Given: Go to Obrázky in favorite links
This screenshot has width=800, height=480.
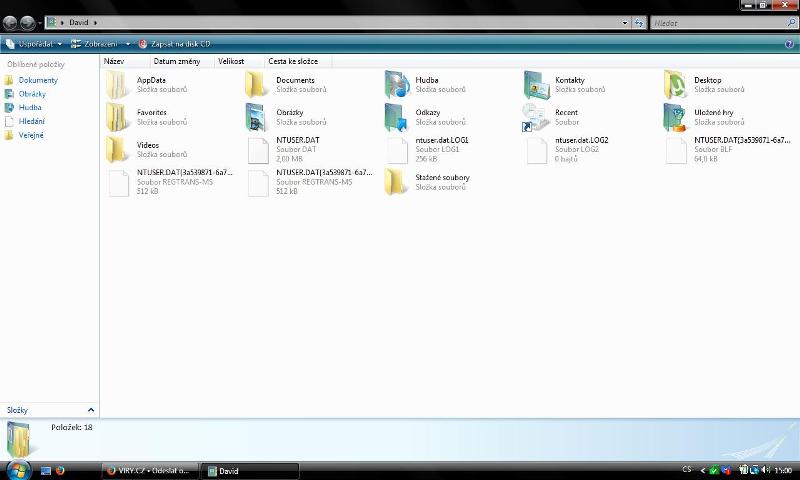Looking at the screenshot, I should [32, 94].
